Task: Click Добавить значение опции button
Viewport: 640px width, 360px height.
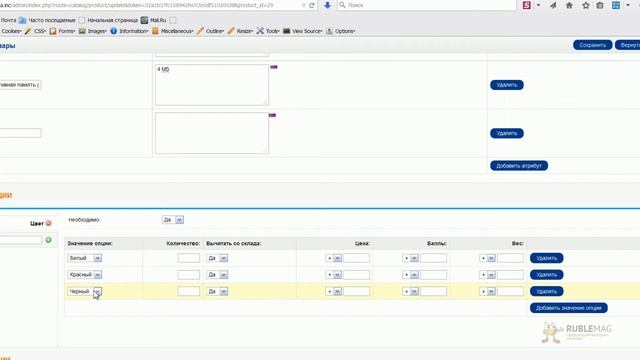Action: coord(569,308)
